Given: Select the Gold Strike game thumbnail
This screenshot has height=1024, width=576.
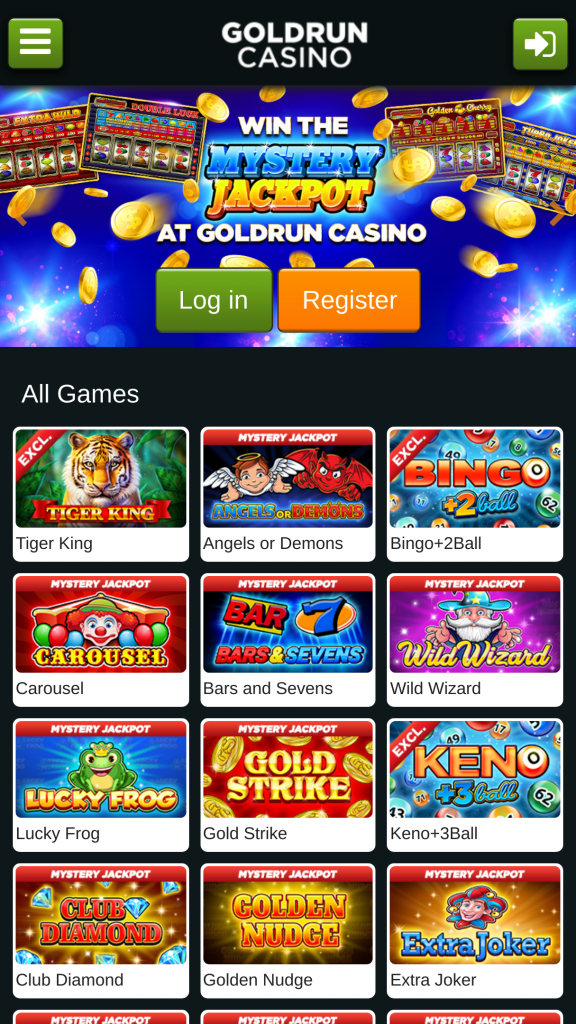Looking at the screenshot, I should point(288,769).
